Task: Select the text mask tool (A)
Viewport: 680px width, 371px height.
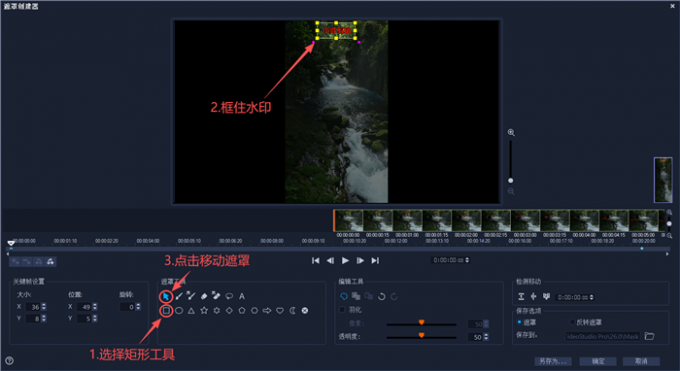Action: point(242,296)
